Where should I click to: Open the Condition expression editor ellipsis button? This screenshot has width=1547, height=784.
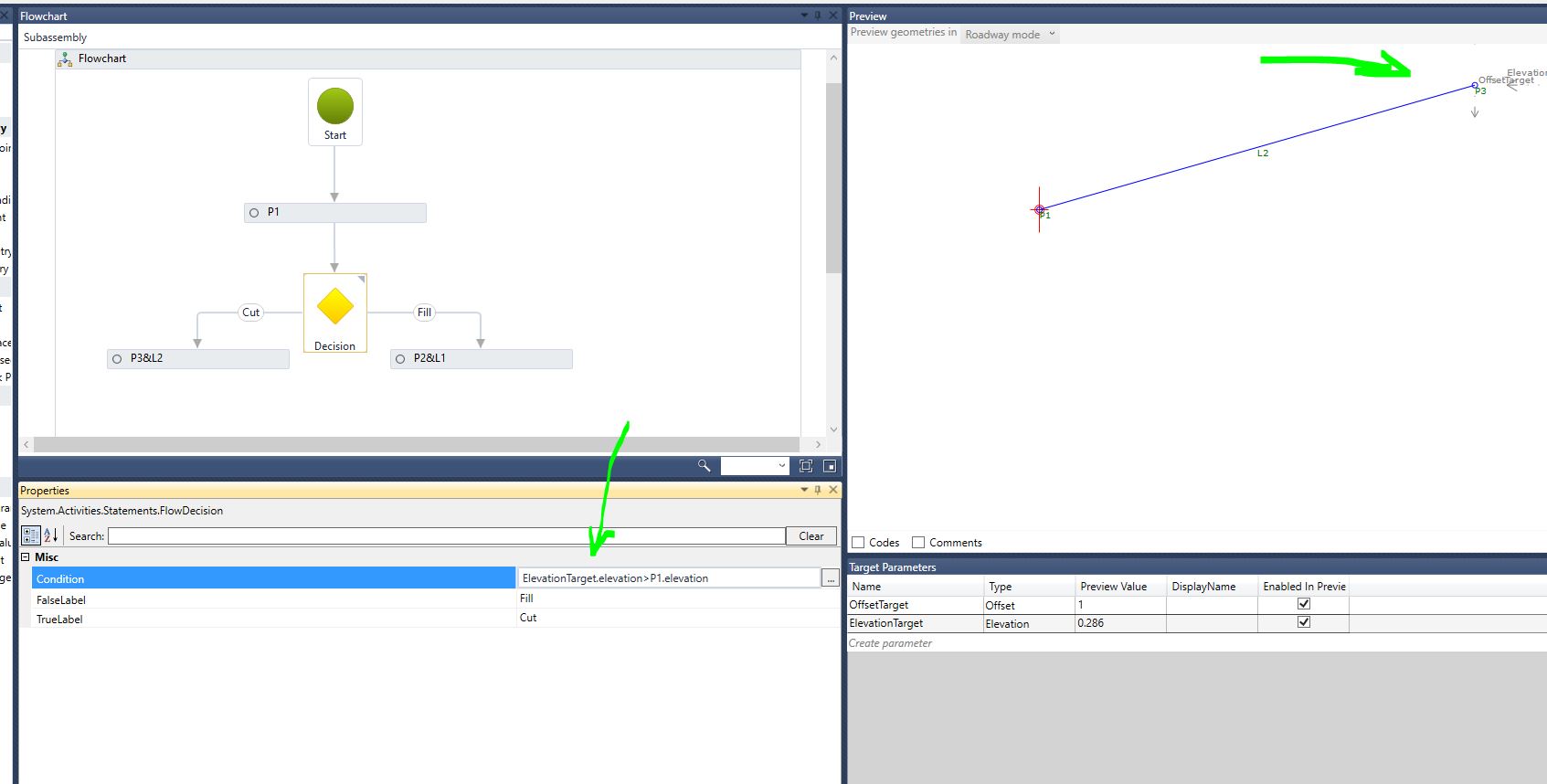point(830,578)
